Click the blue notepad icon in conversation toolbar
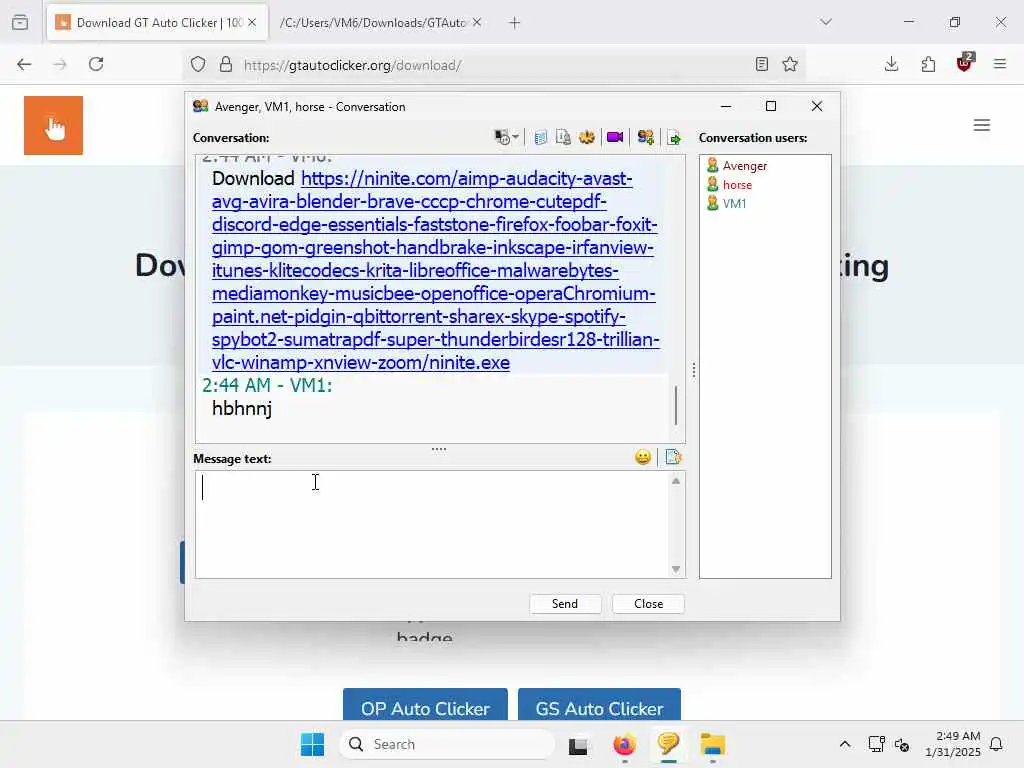 point(540,137)
